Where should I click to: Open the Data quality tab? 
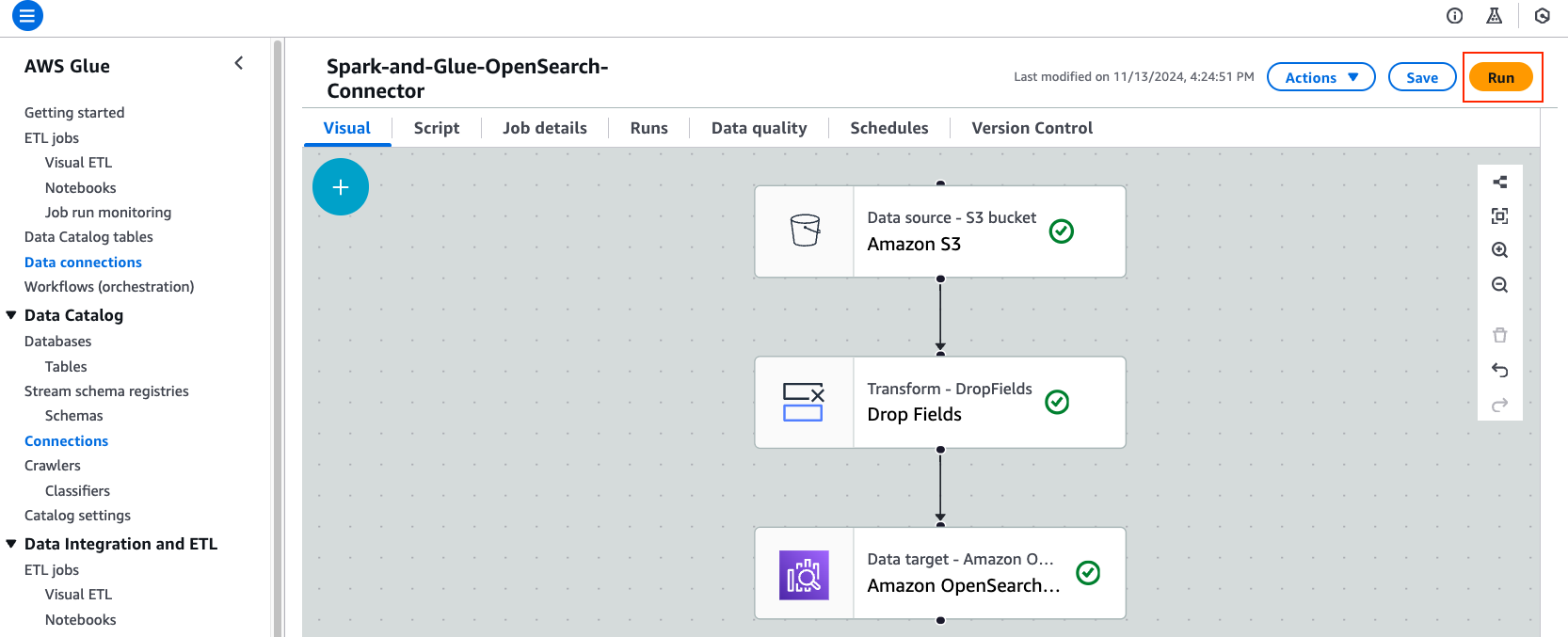pos(760,128)
